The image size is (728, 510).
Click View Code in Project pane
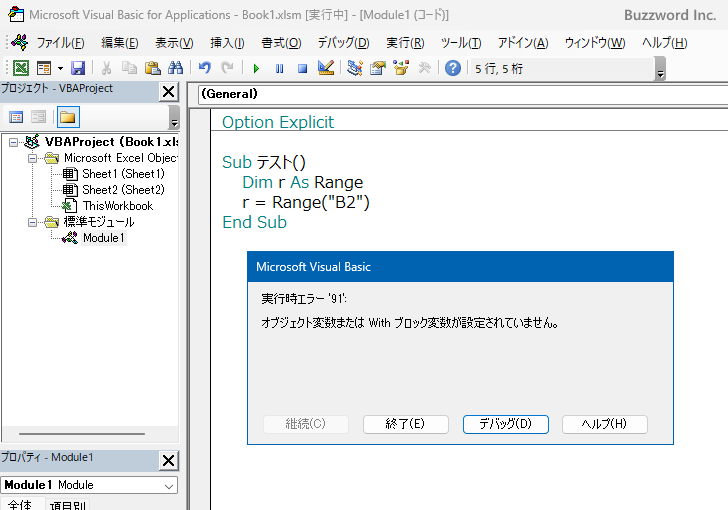coord(16,117)
